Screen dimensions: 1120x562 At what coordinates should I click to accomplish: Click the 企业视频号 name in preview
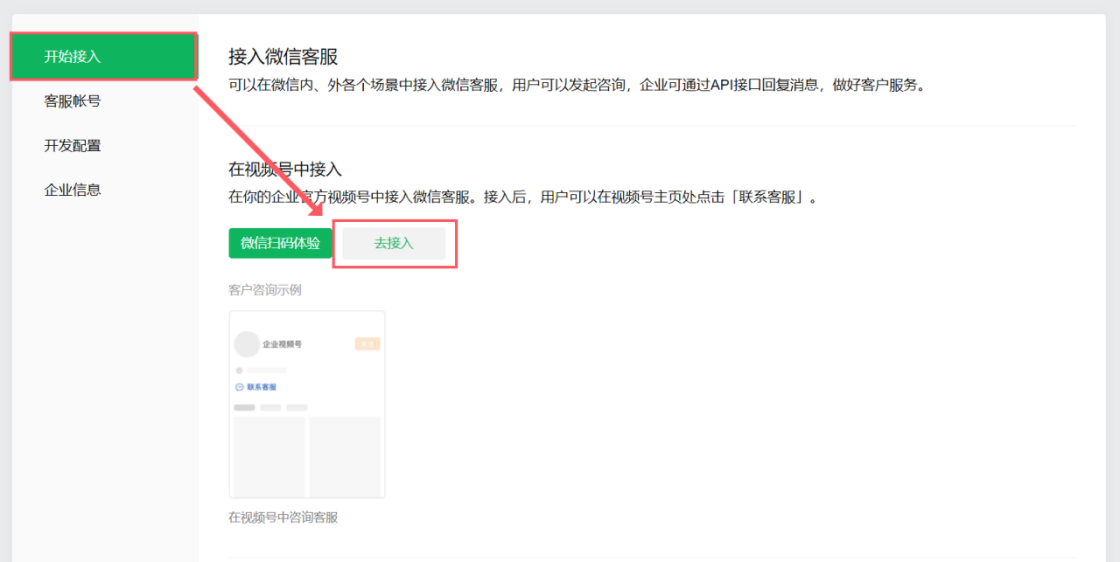click(x=282, y=344)
